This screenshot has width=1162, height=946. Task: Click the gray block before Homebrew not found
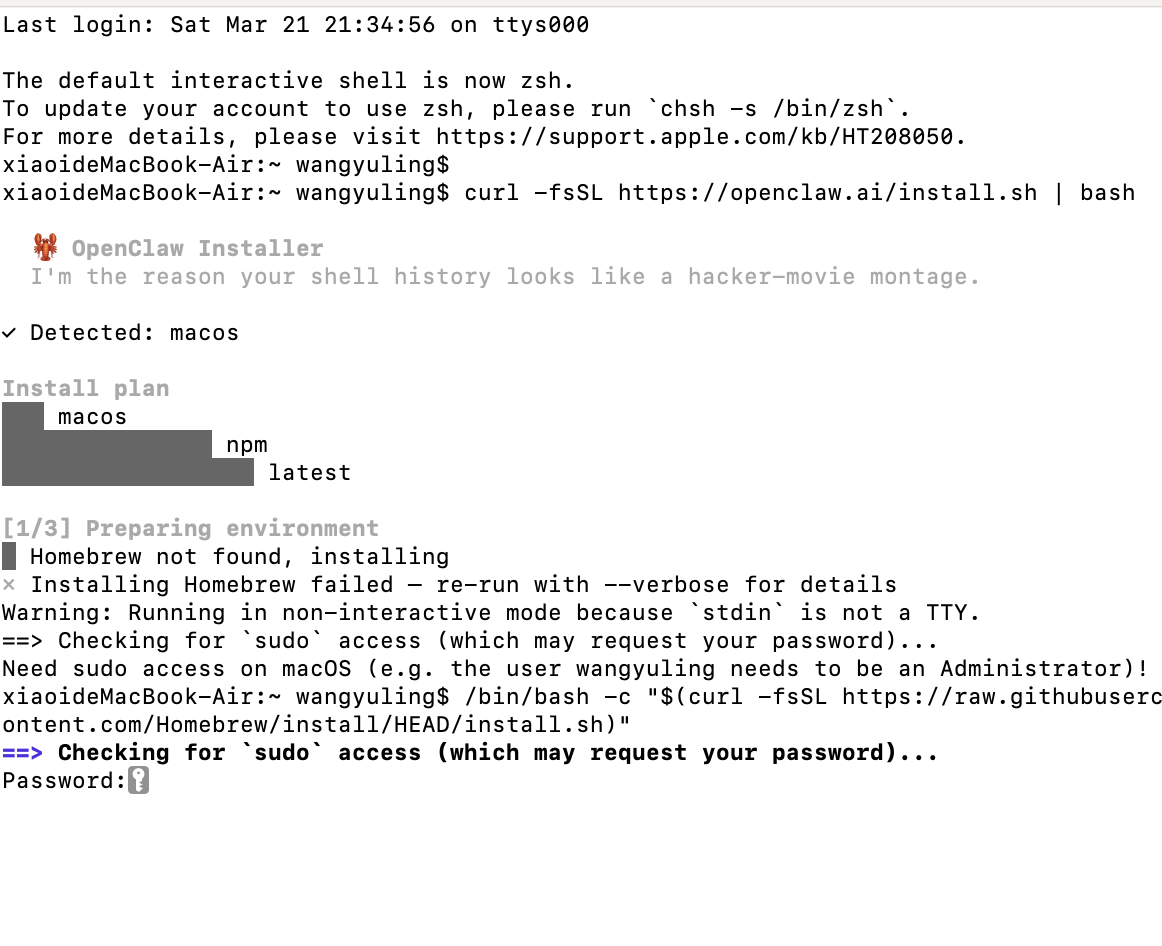9,556
